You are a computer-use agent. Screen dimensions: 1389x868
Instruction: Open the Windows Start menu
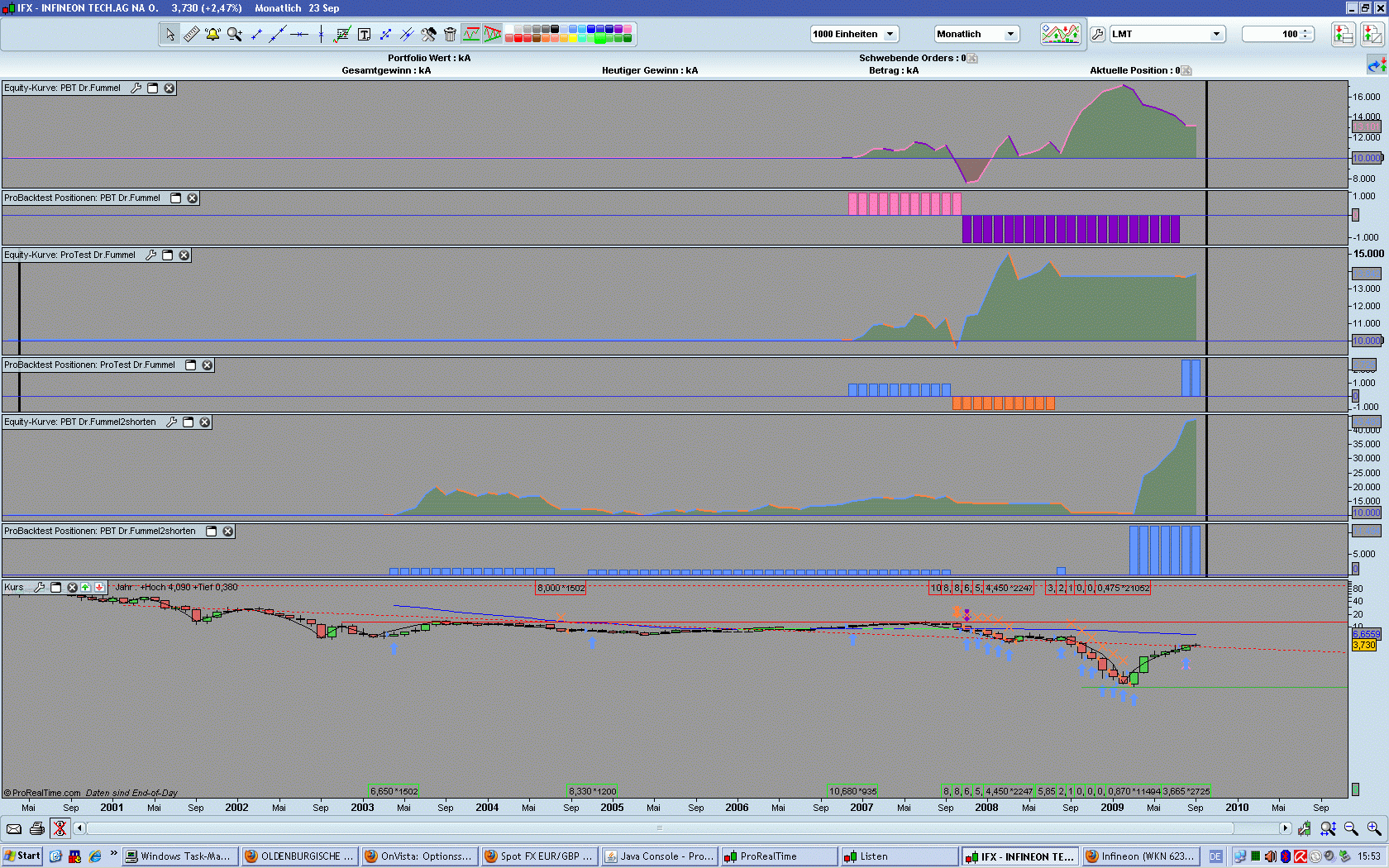point(22,856)
